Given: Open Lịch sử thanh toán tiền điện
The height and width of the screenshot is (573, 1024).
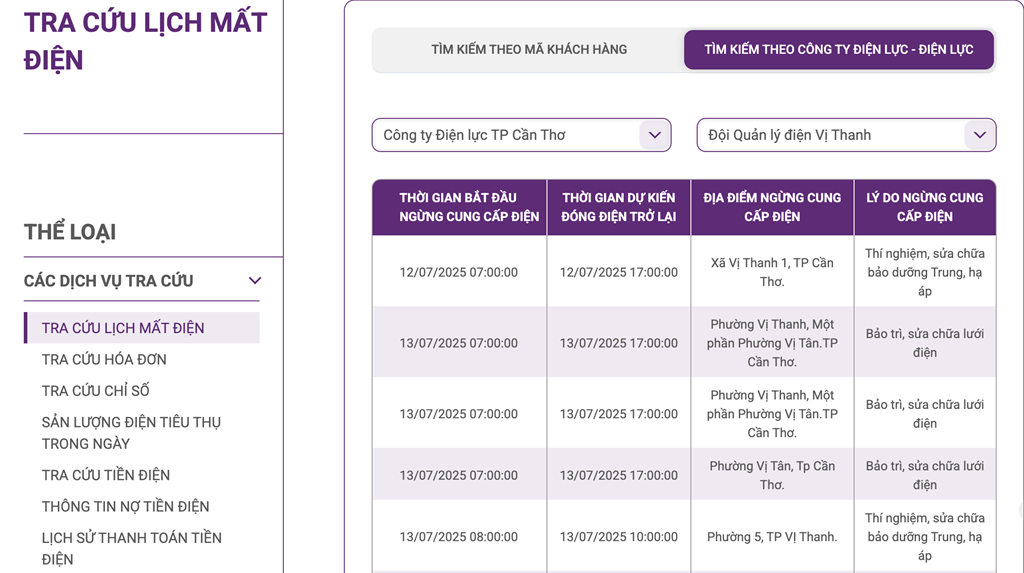Looking at the screenshot, I should pyautogui.click(x=131, y=548).
